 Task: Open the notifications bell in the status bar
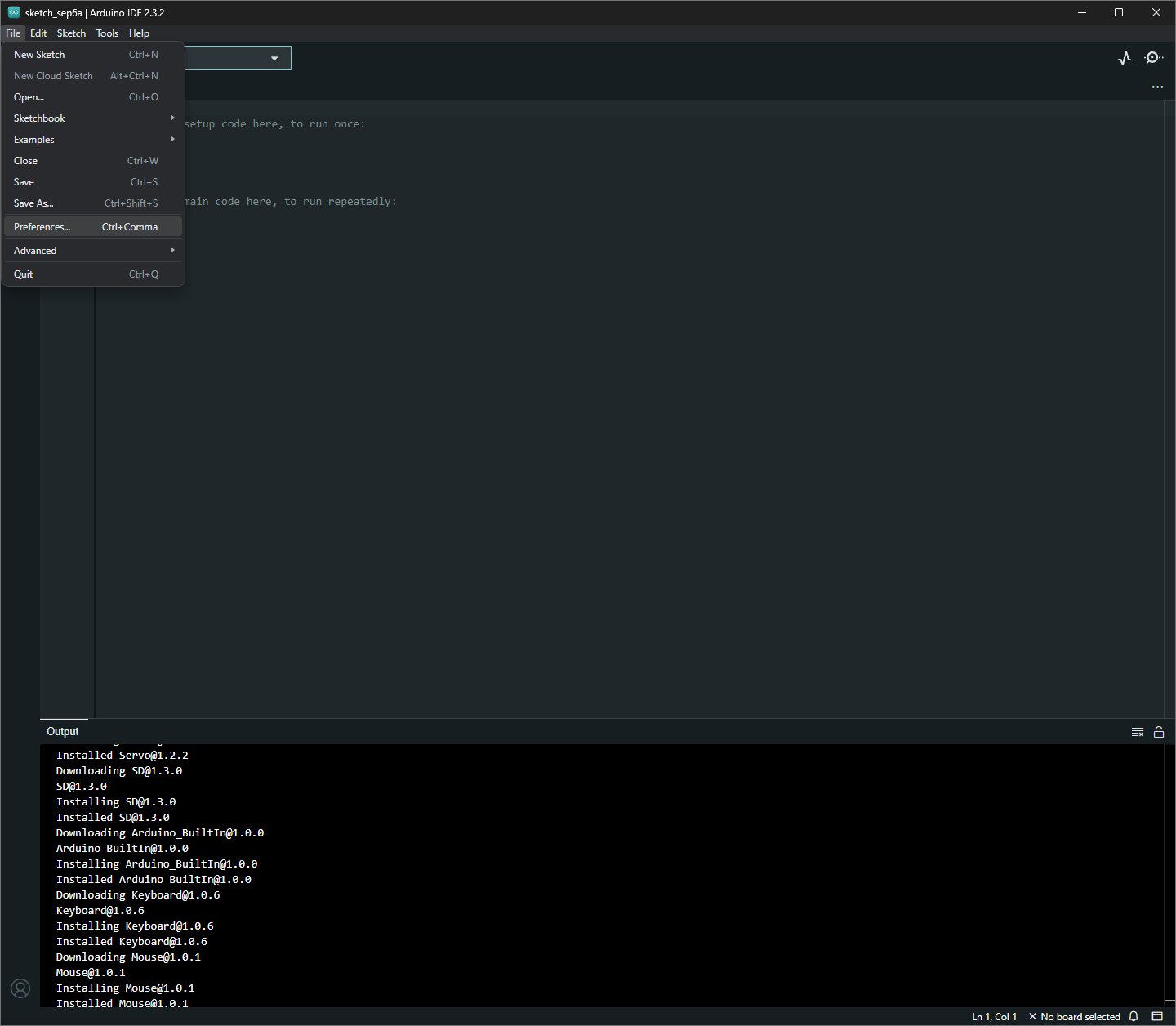click(1134, 1016)
